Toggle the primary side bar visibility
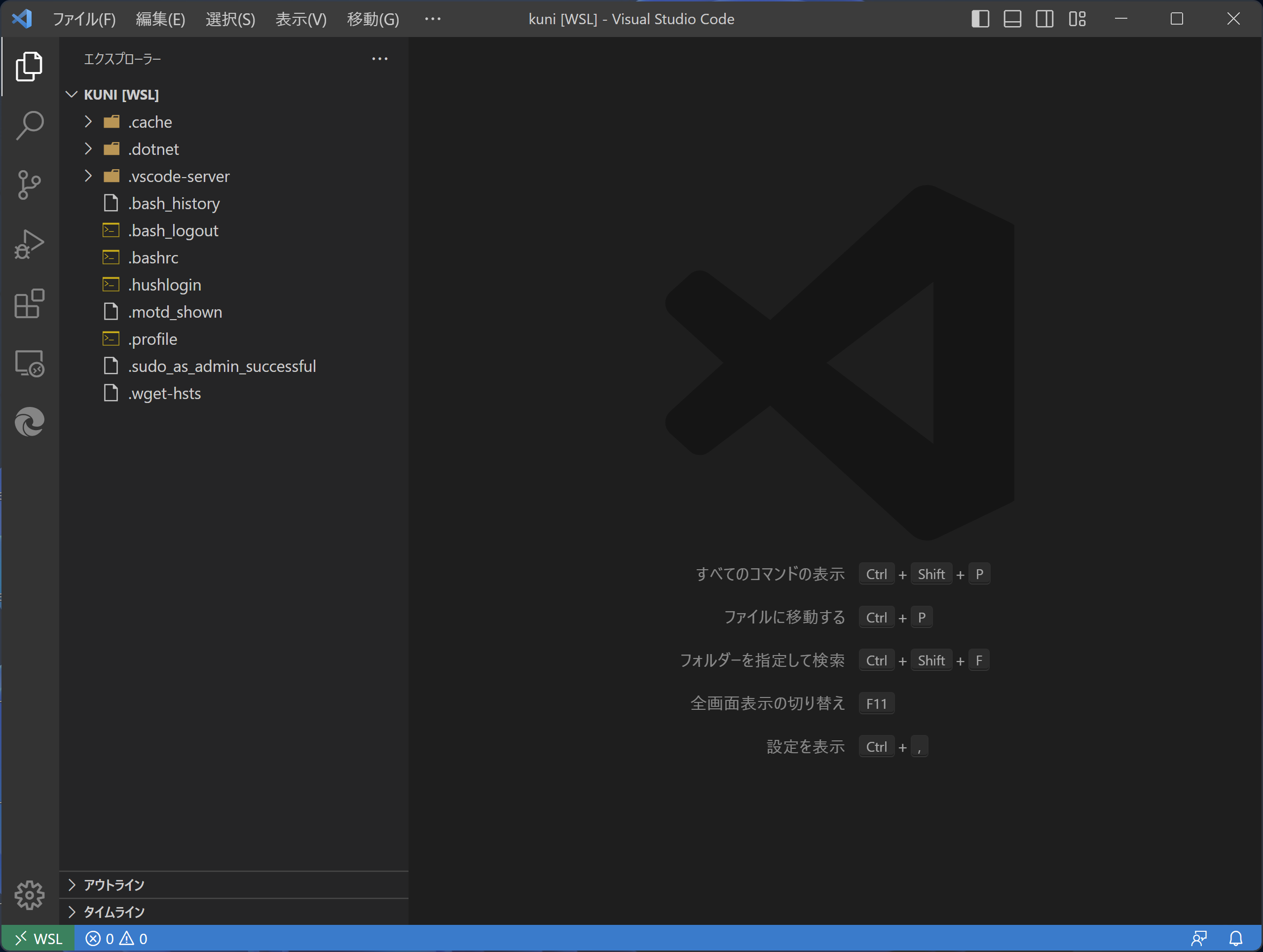The image size is (1263, 952). pos(980,19)
